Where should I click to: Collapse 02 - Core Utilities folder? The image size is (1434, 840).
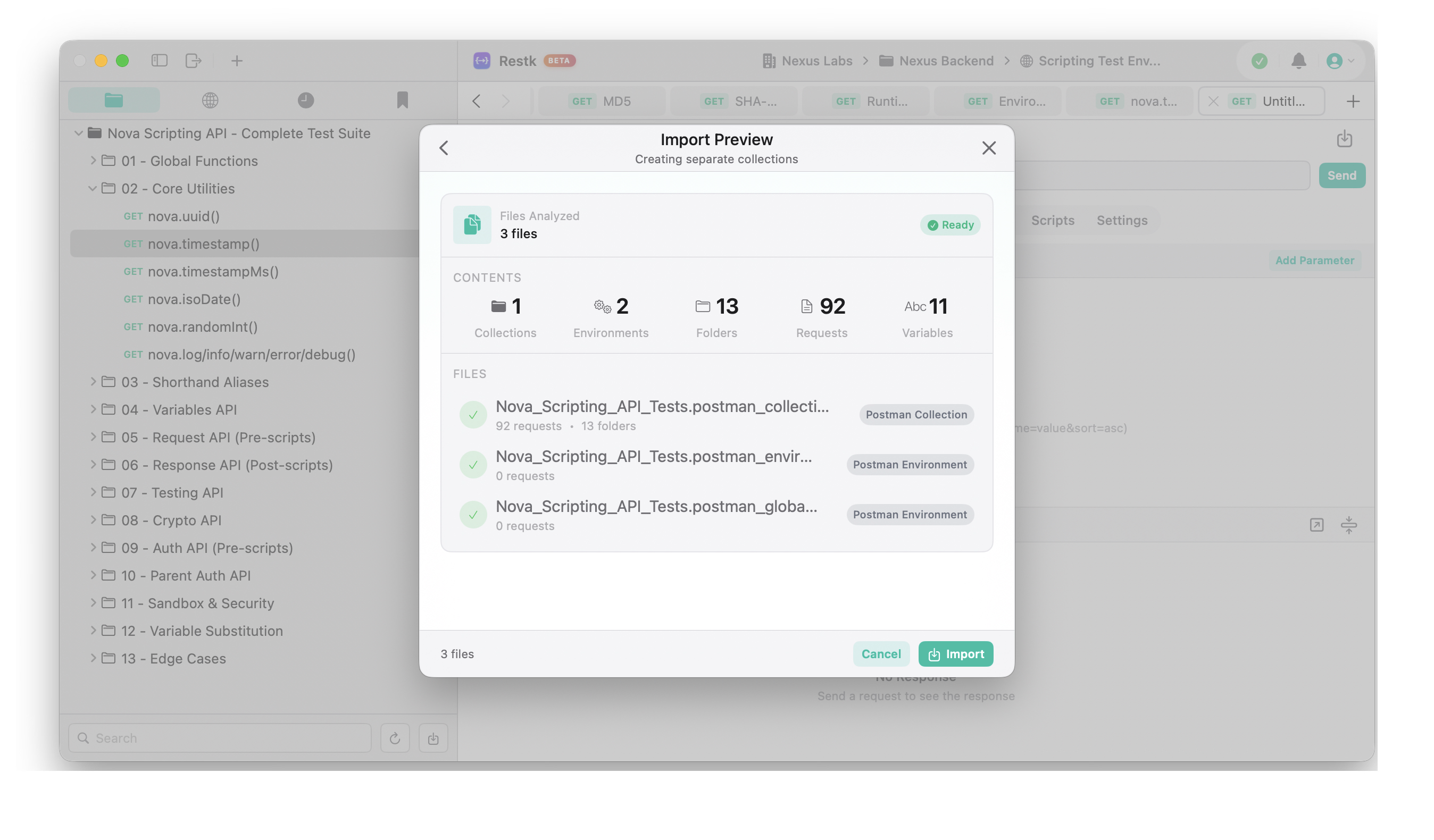[x=93, y=188]
